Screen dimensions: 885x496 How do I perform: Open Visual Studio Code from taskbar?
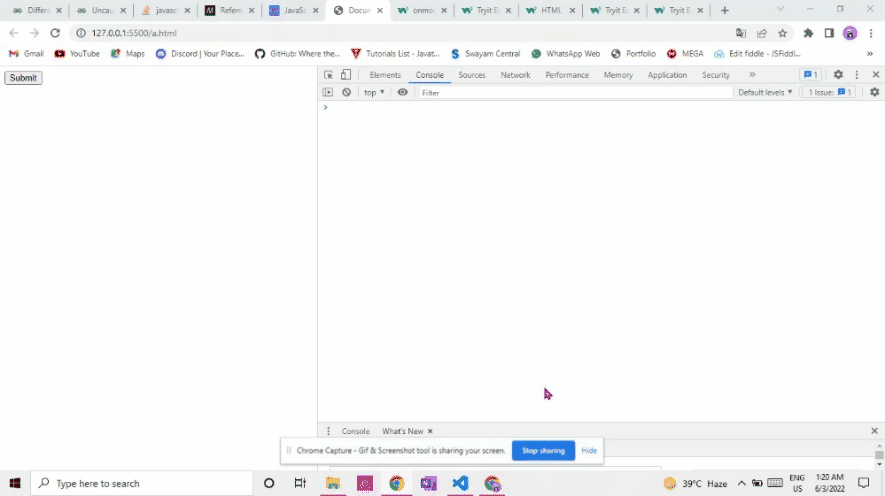[460, 483]
